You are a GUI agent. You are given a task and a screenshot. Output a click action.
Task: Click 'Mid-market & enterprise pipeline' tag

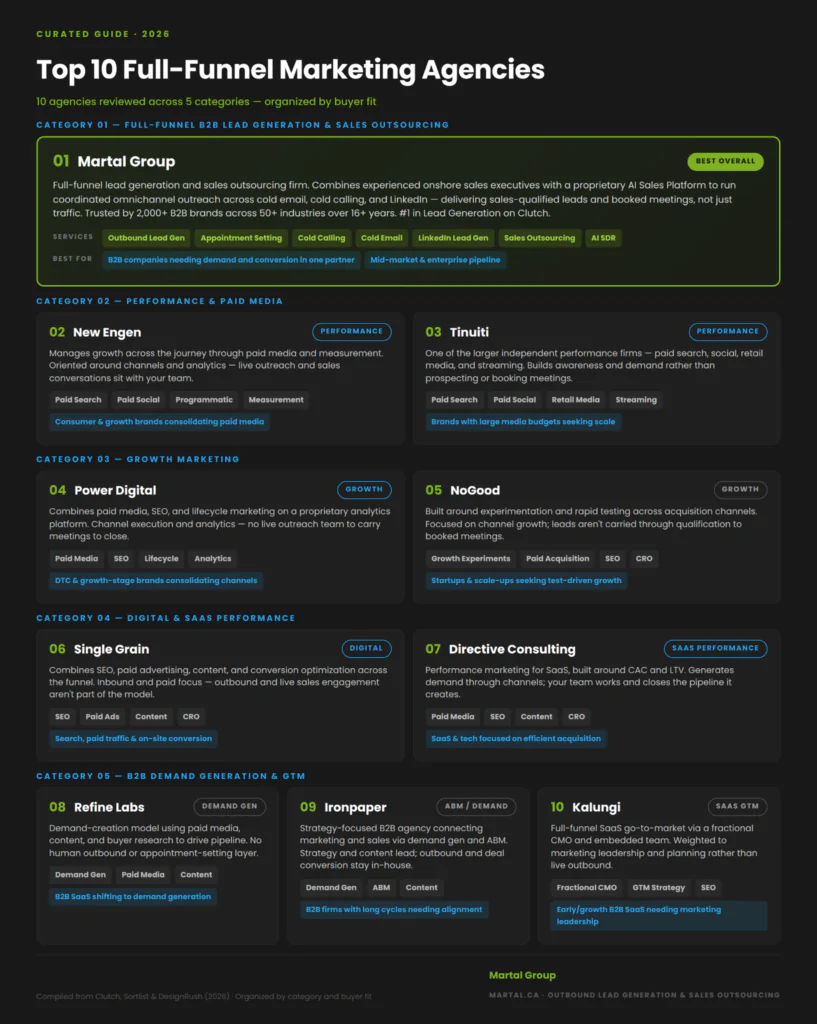[436, 260]
